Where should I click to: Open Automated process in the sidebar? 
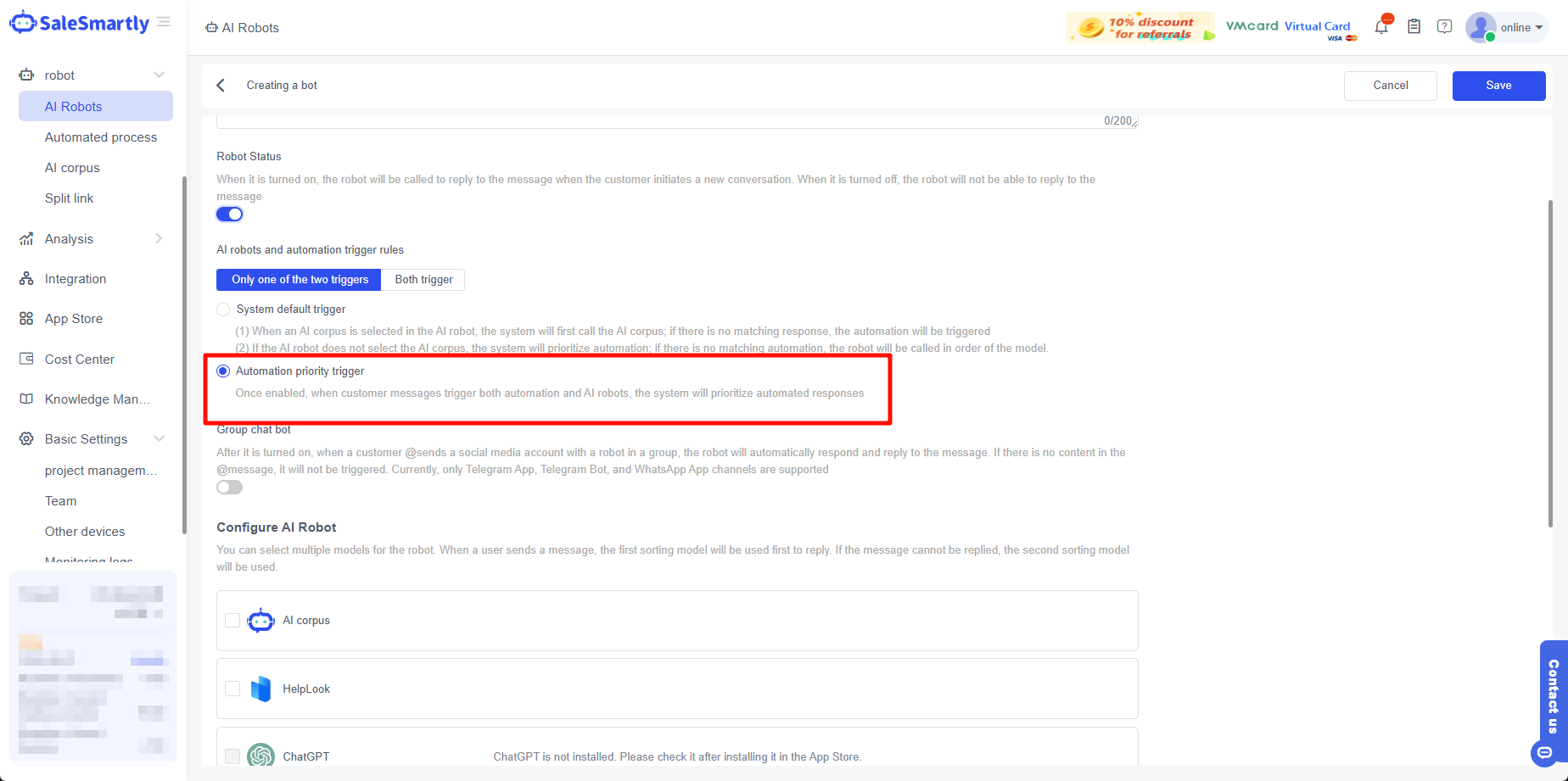pyautogui.click(x=101, y=137)
